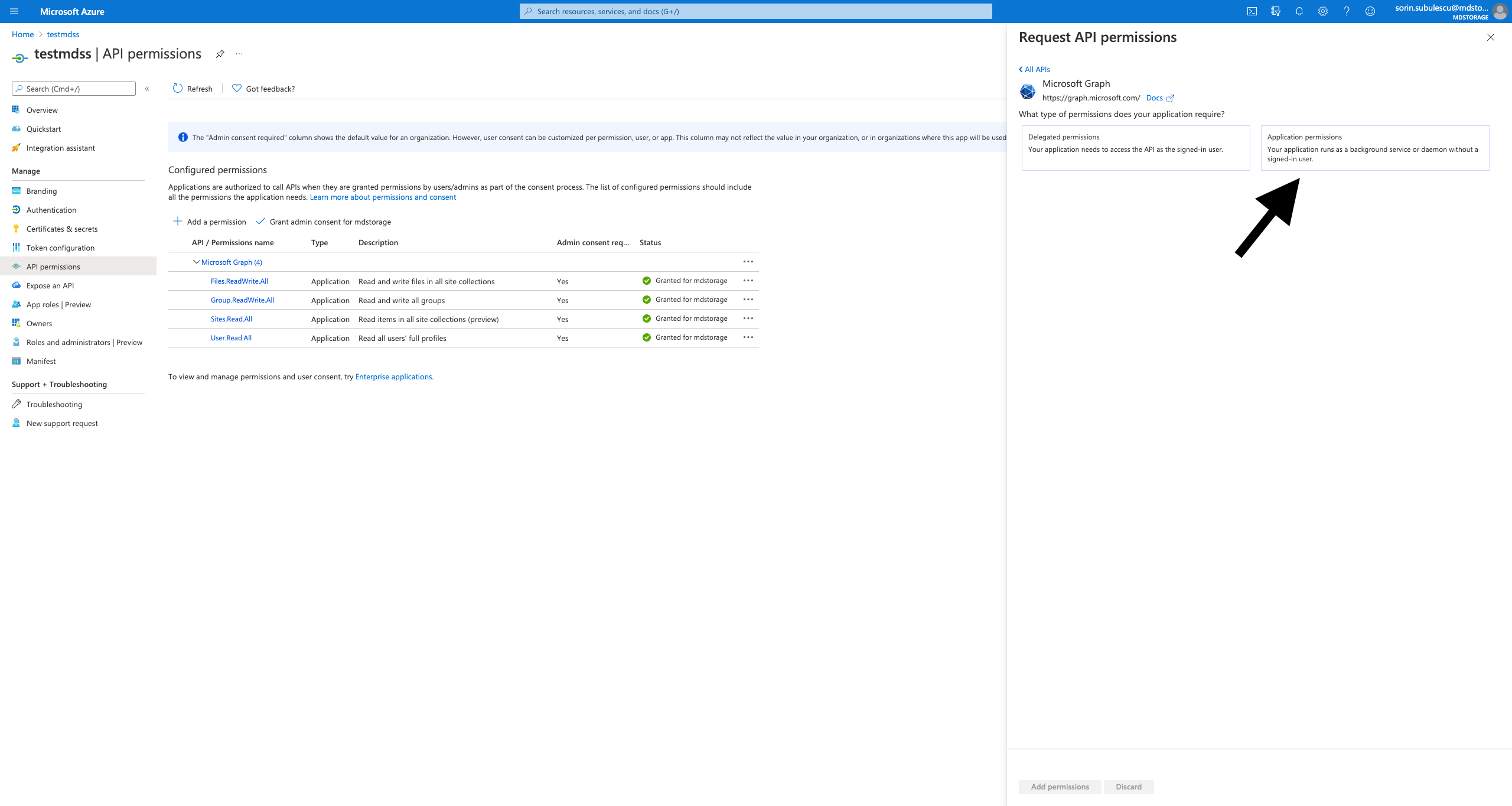Click Add a permission
The image size is (1512, 806).
(210, 222)
